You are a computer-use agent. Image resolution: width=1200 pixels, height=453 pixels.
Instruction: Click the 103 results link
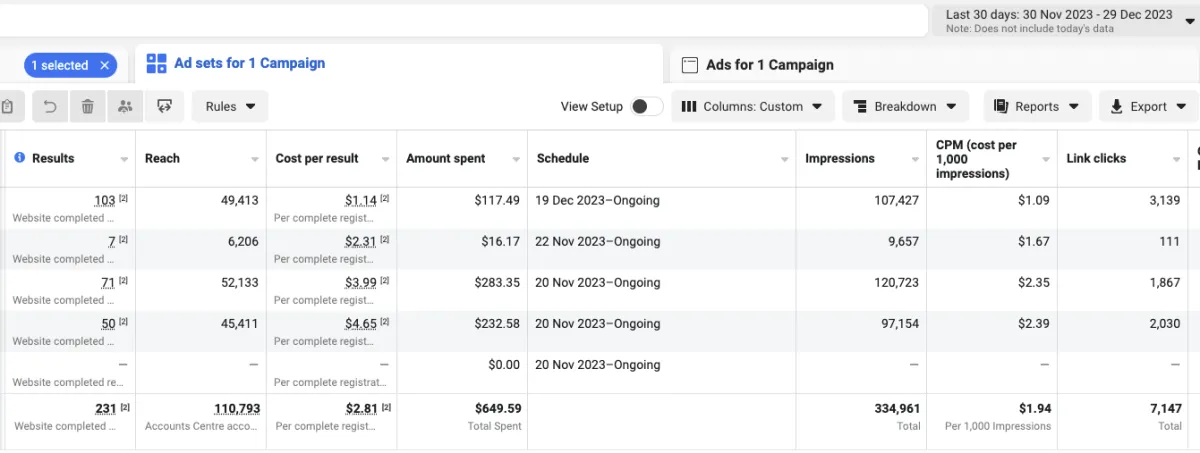104,200
